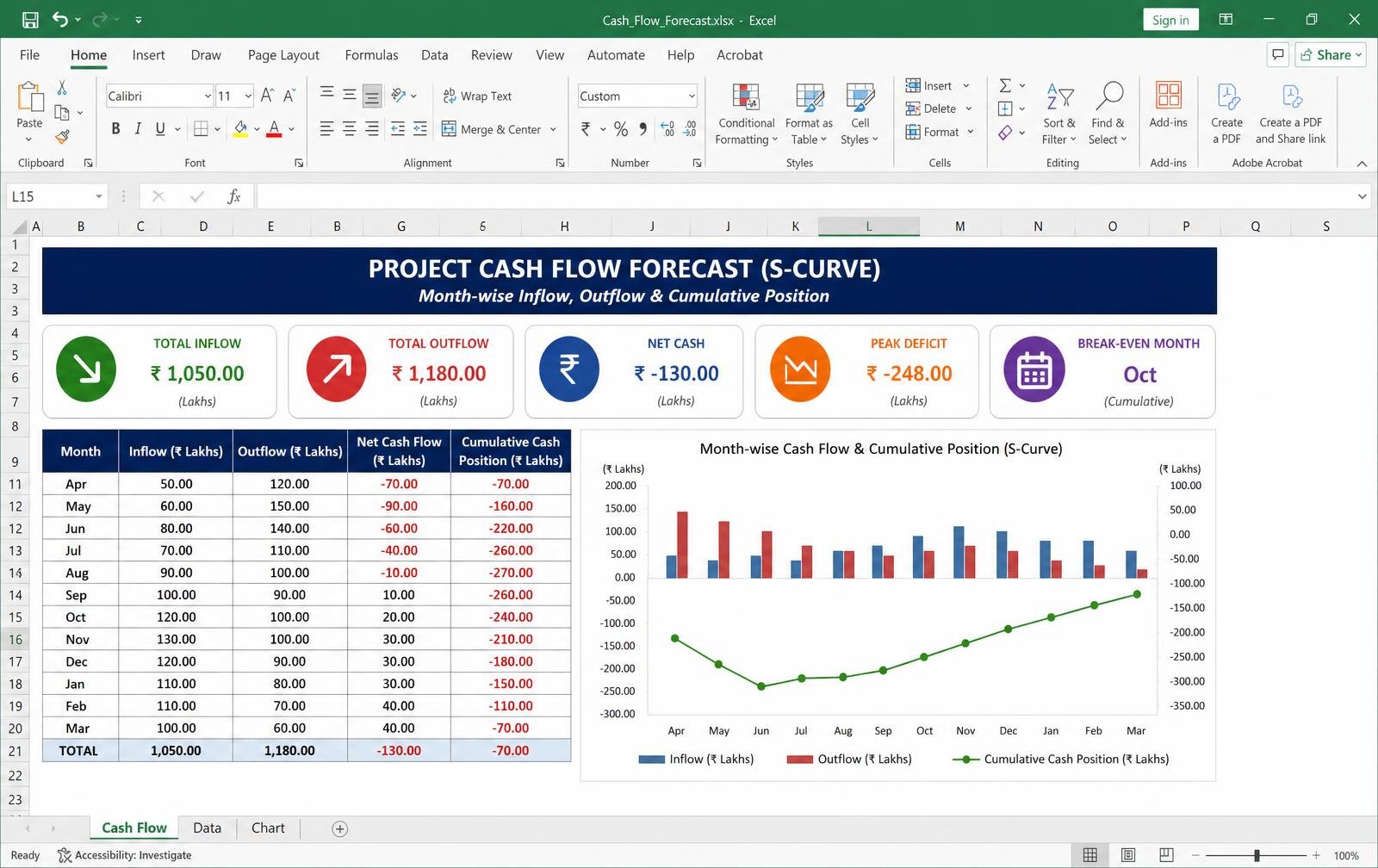The height and width of the screenshot is (868, 1378).
Task: Click the Paste clipboard icon
Action: pyautogui.click(x=29, y=96)
